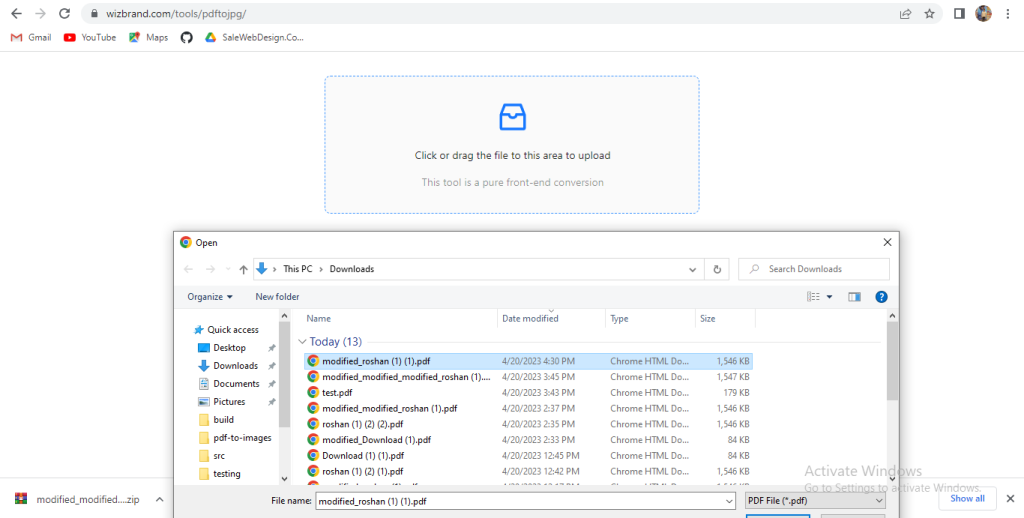Select test.pdf in the file list

[x=337, y=393]
